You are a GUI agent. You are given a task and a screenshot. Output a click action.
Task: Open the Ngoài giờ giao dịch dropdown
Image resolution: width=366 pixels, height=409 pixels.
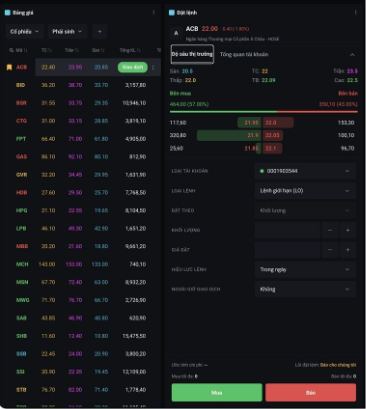click(x=305, y=289)
